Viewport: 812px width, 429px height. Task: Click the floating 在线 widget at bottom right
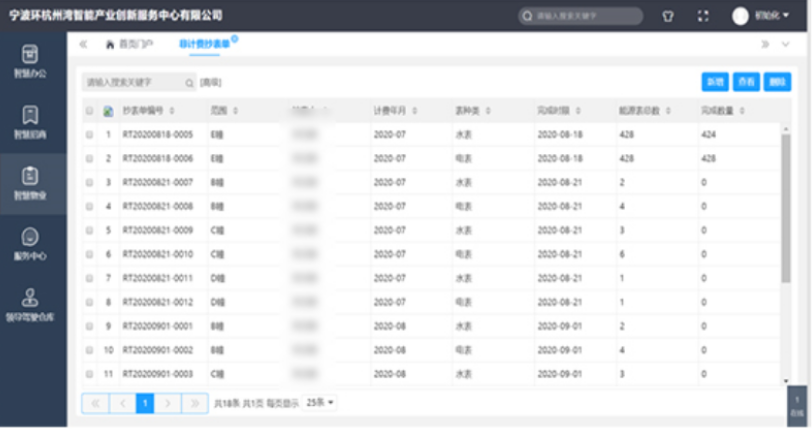point(797,406)
